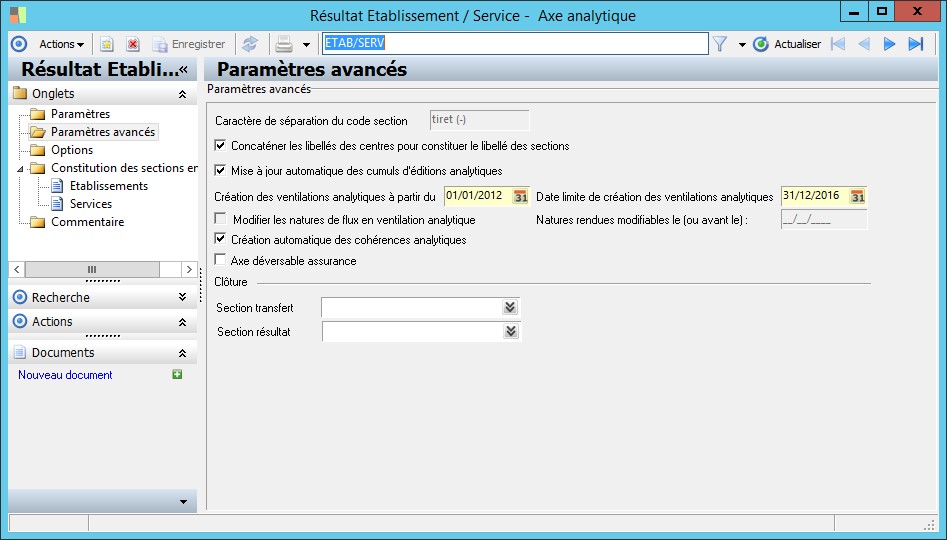Viewport: 947px width, 540px height.
Task: Click the tree scrollbar left arrow
Action: tap(17, 269)
